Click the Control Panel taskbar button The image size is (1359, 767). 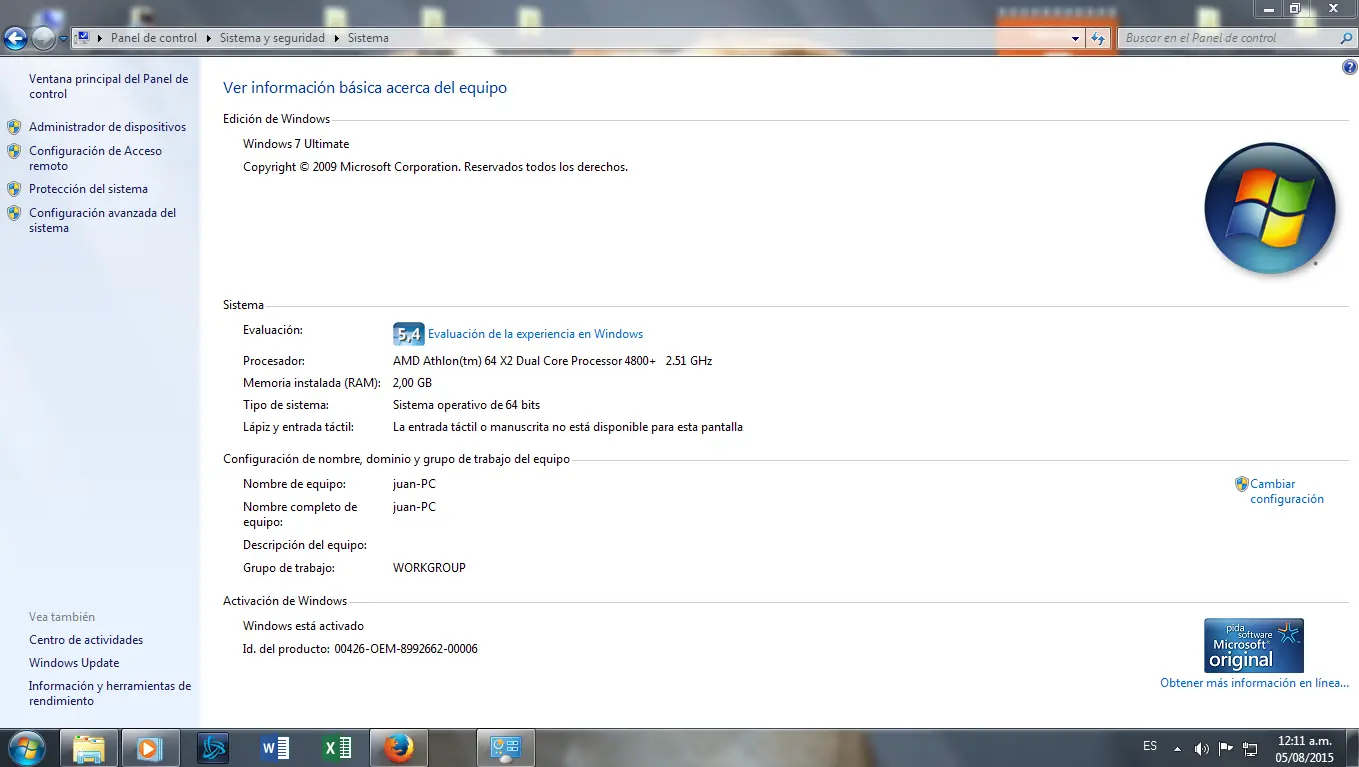click(x=505, y=748)
